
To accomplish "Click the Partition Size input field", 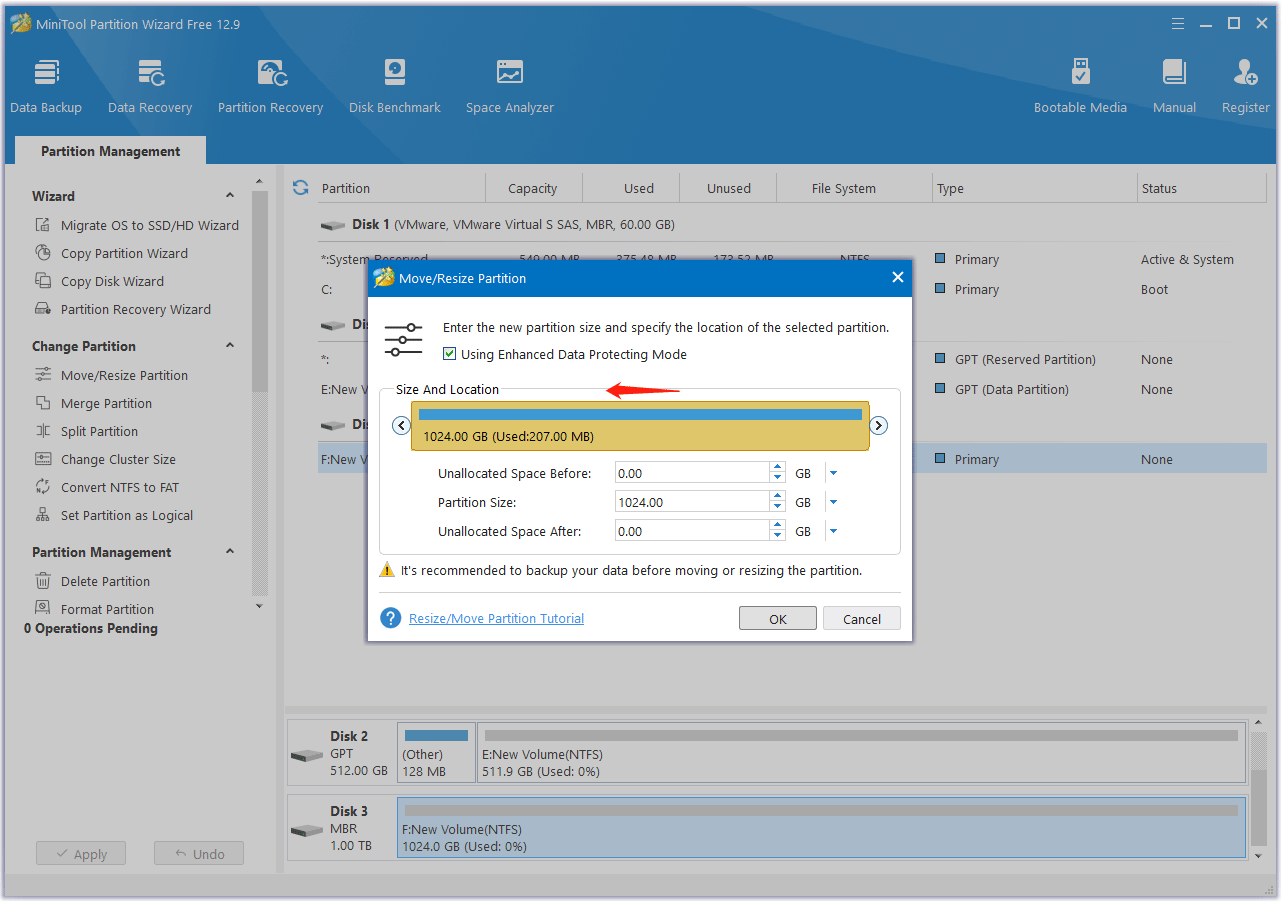I will point(692,502).
